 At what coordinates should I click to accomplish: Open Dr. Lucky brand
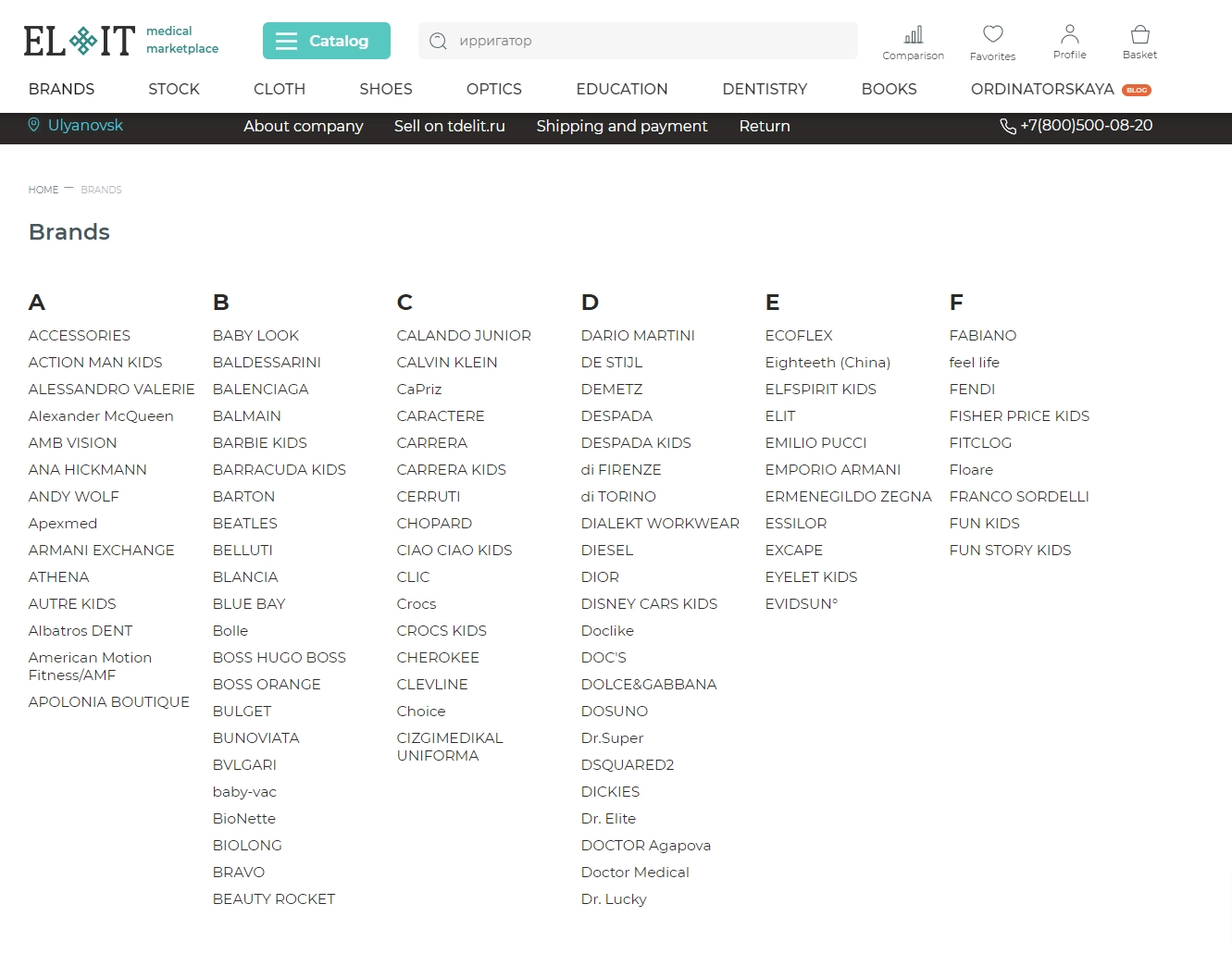(x=614, y=898)
